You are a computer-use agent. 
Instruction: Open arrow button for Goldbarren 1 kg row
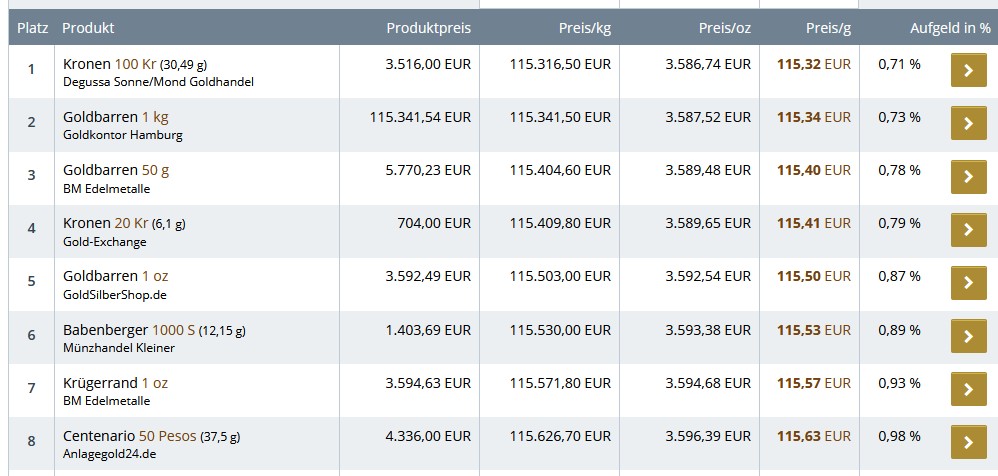pos(968,124)
